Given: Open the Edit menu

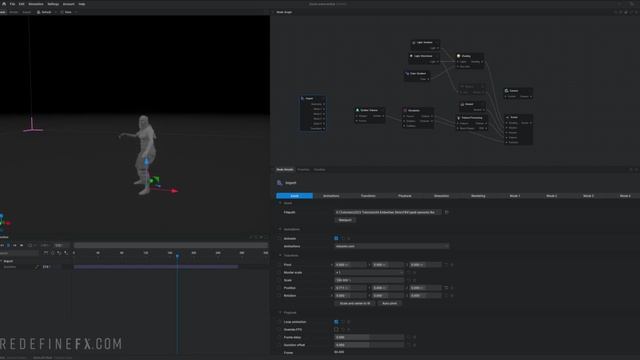Looking at the screenshot, I should click(x=22, y=4).
